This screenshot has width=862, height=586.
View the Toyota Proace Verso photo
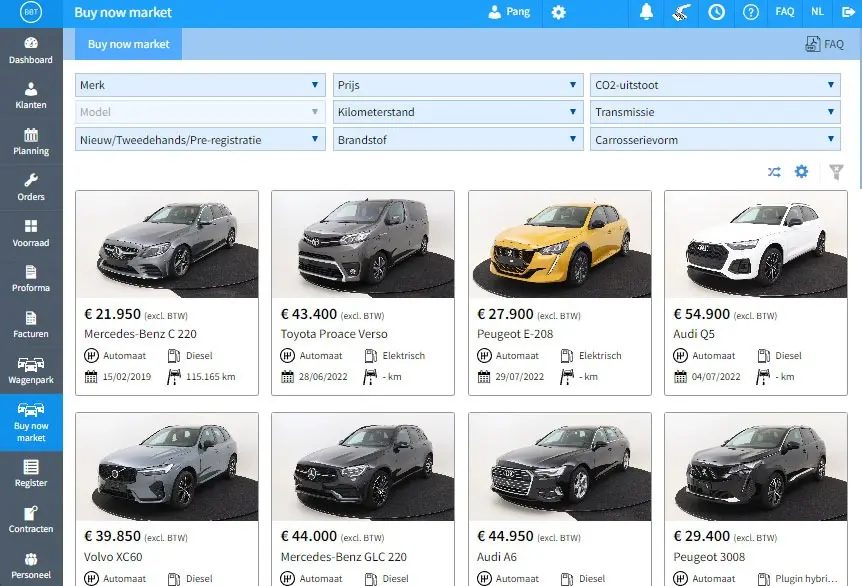coord(363,245)
